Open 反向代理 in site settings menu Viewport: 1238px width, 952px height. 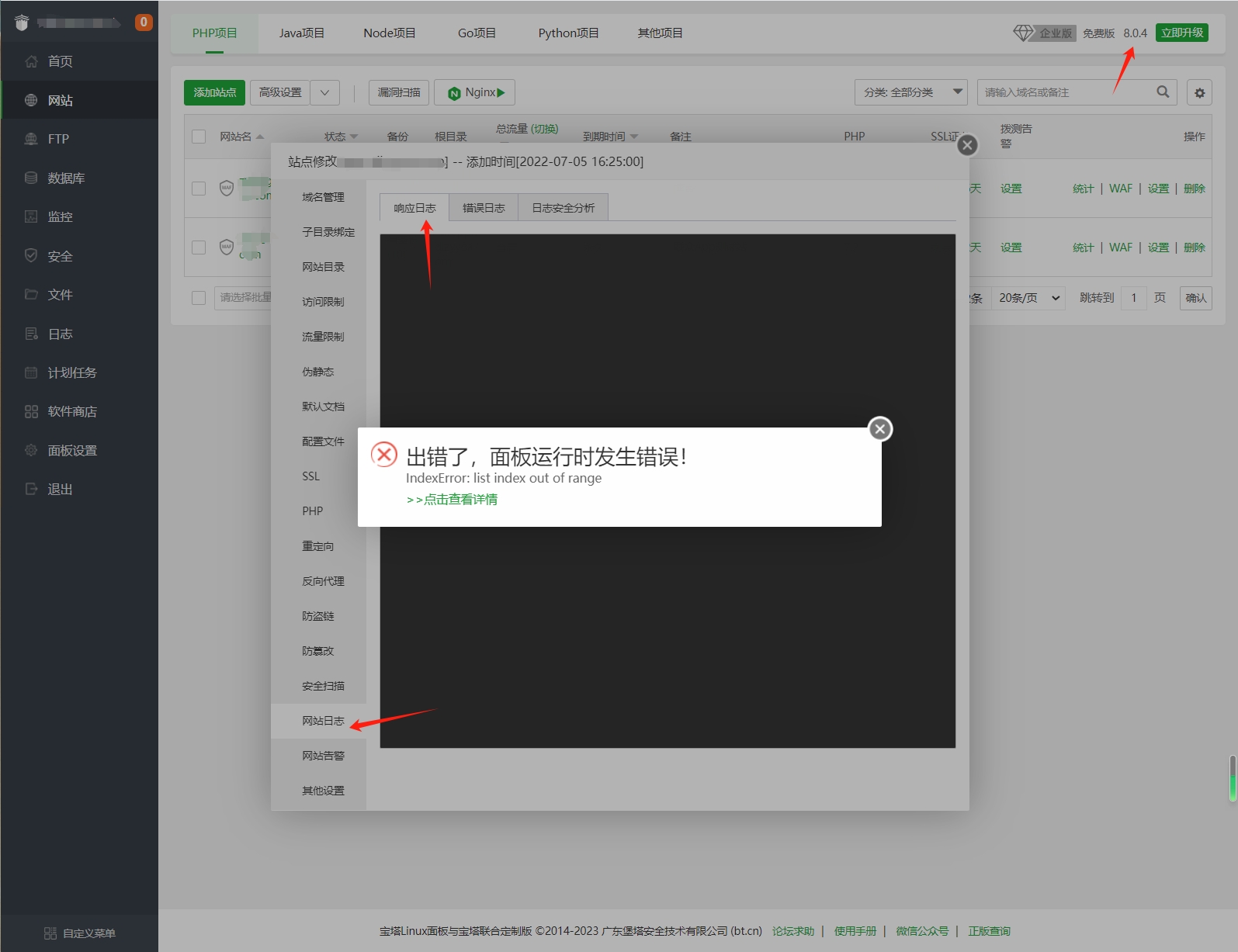tap(318, 581)
